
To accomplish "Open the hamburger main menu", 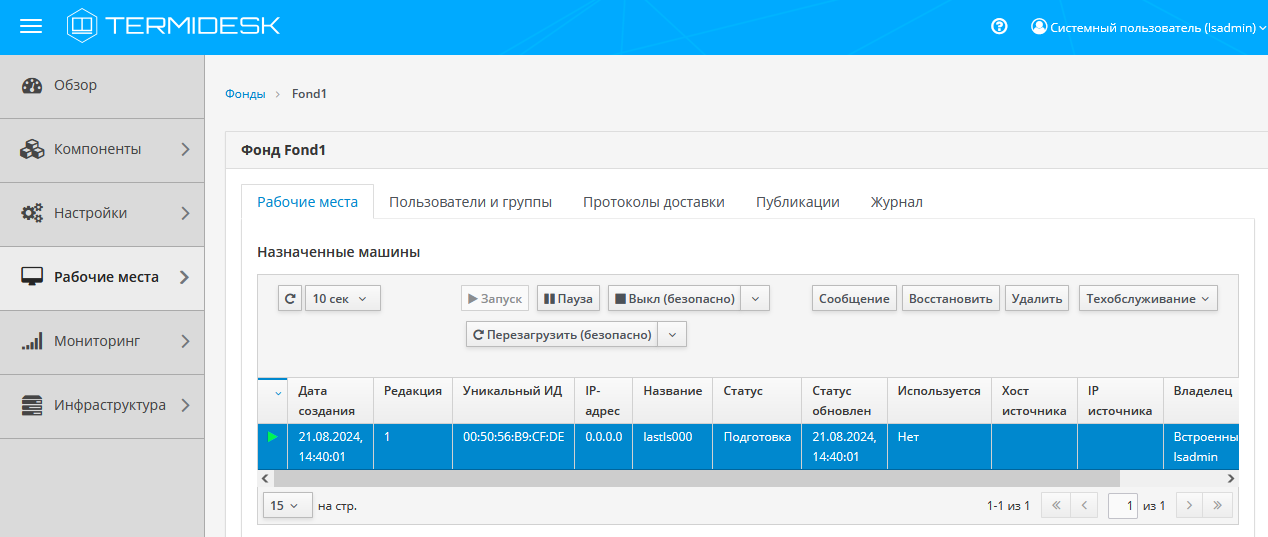I will click(x=31, y=27).
